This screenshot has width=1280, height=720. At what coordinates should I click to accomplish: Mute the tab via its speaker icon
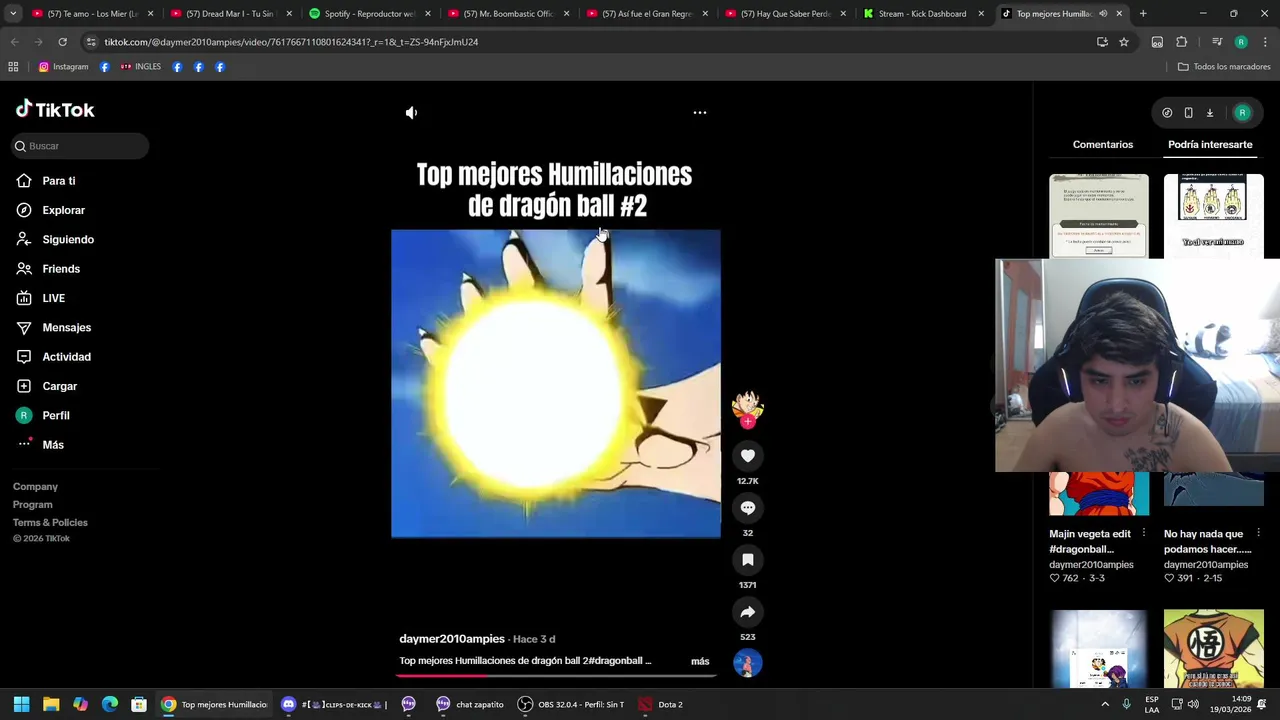coord(1103,14)
